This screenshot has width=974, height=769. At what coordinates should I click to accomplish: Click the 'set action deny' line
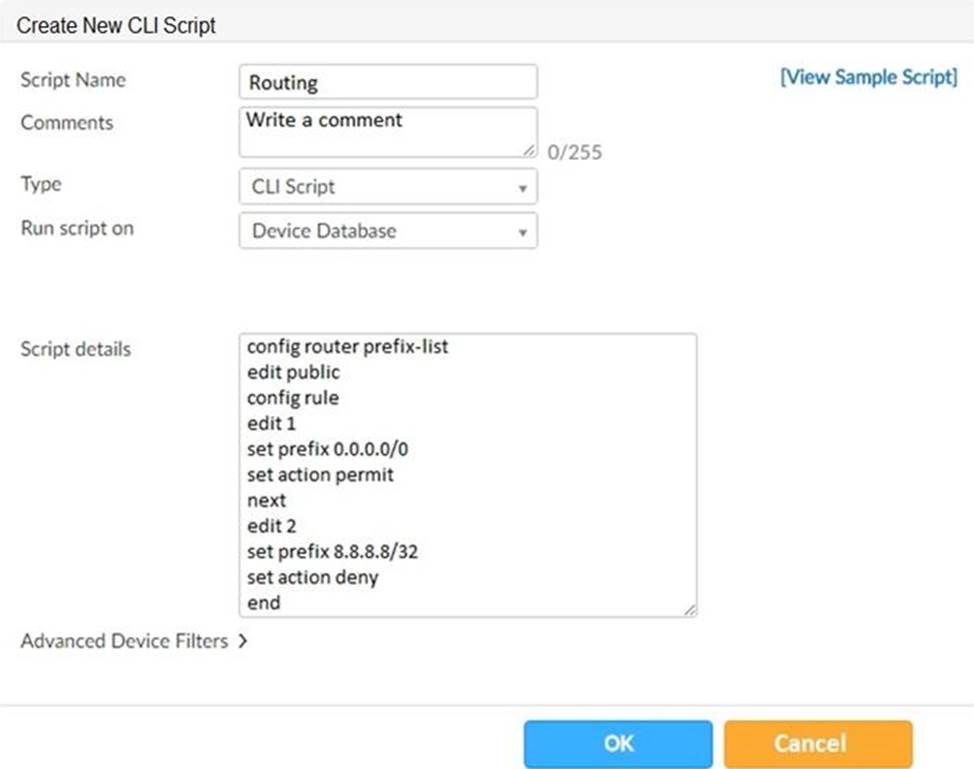(x=312, y=577)
